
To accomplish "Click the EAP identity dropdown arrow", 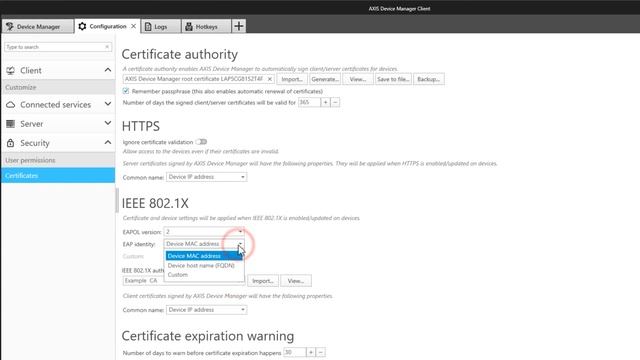I will pos(240,244).
